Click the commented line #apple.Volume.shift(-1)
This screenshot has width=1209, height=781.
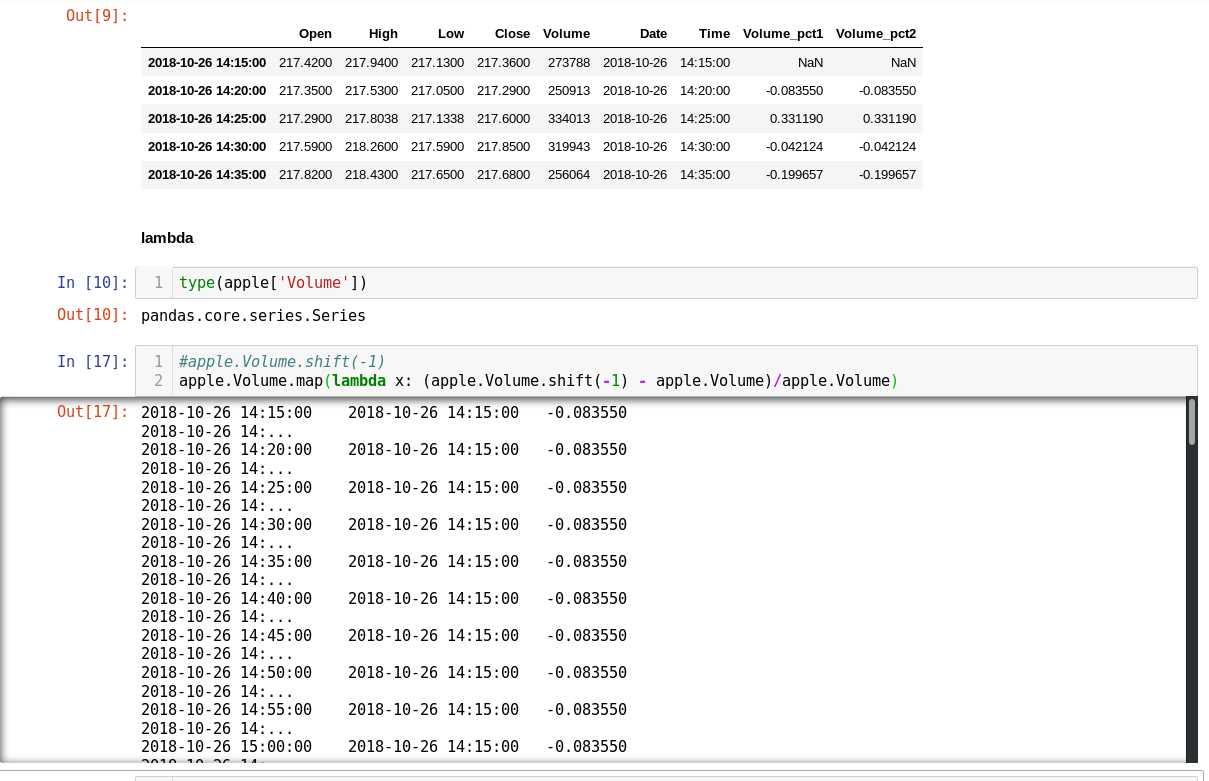282,361
